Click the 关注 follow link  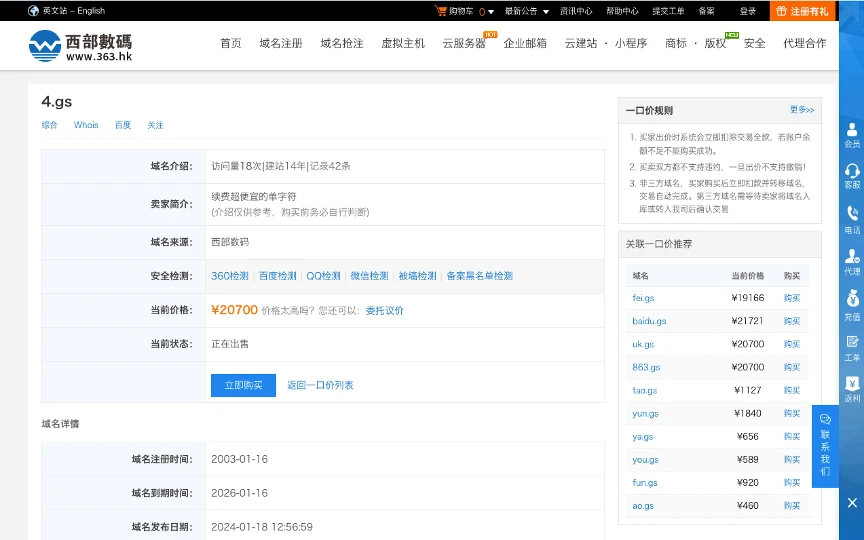pos(155,125)
